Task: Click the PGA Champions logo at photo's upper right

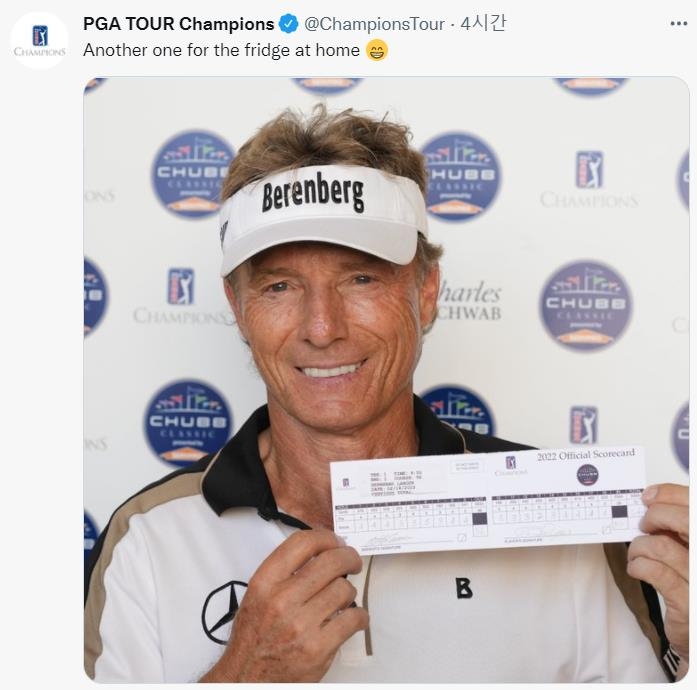Action: (x=589, y=180)
